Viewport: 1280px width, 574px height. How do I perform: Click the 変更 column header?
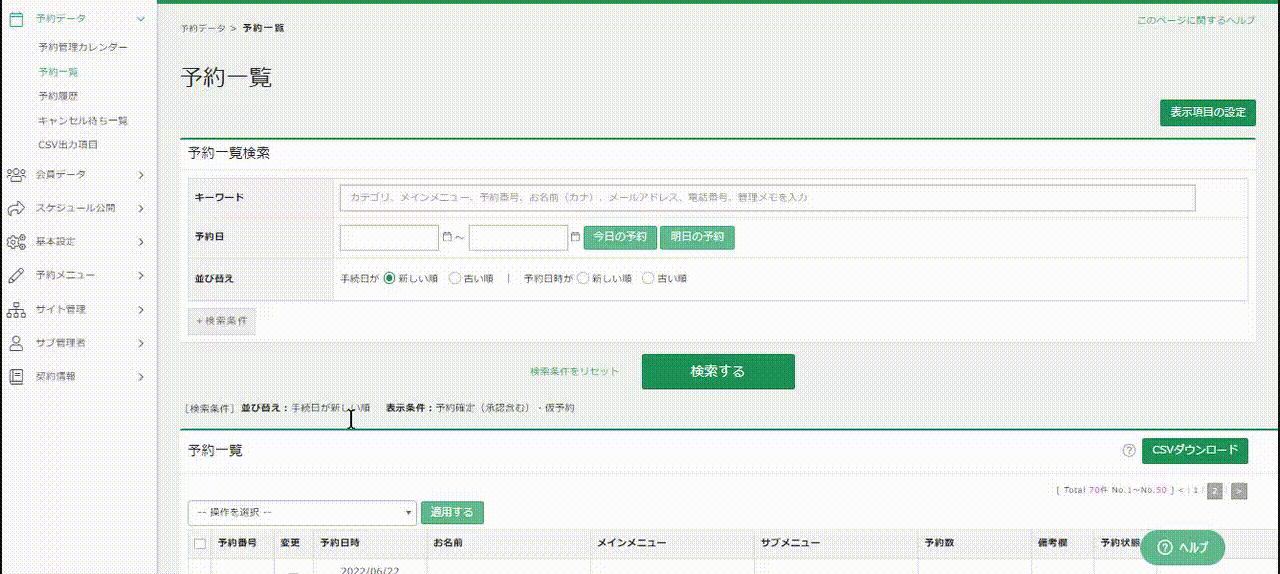pos(290,543)
